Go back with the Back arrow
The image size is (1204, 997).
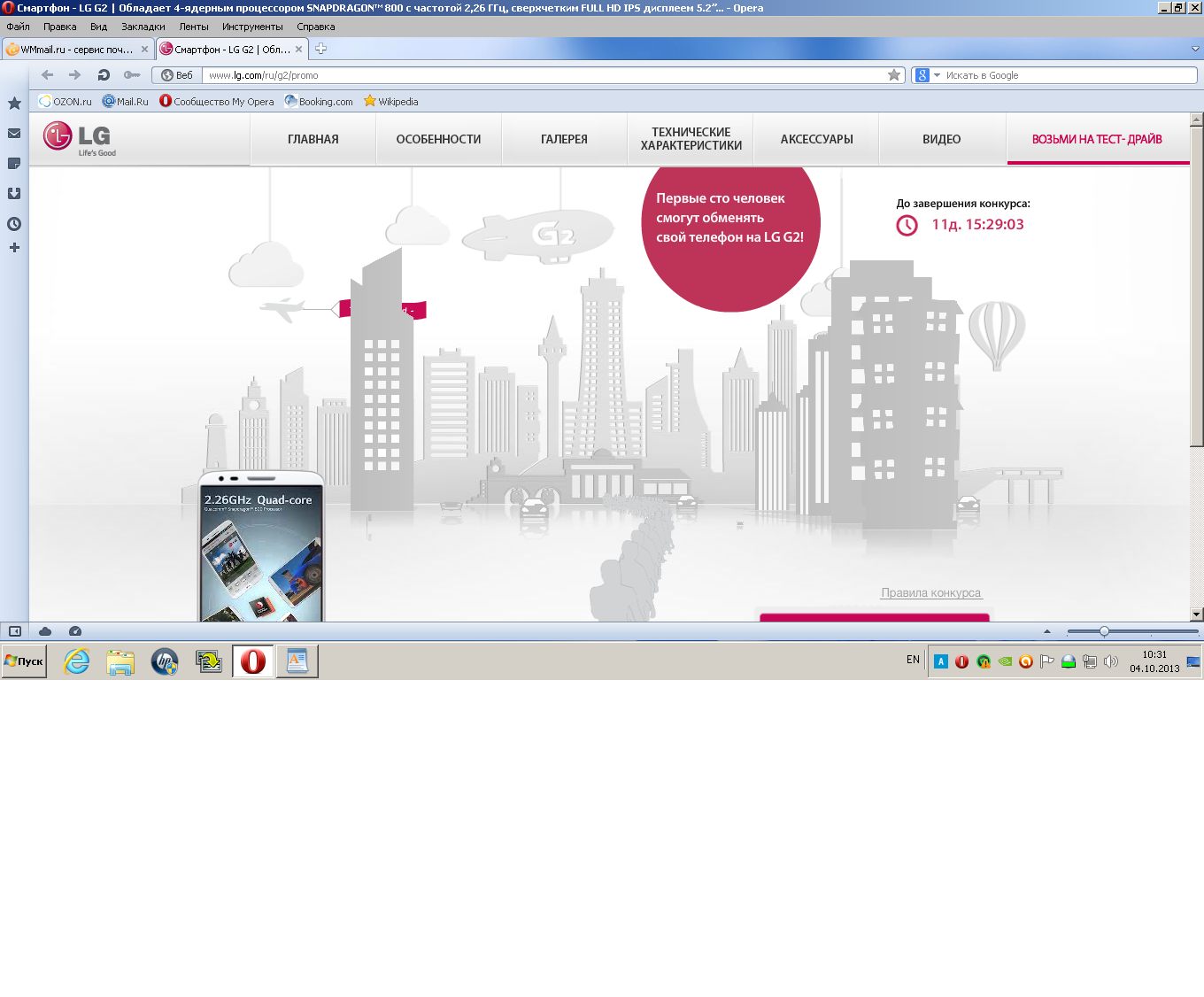click(x=48, y=75)
